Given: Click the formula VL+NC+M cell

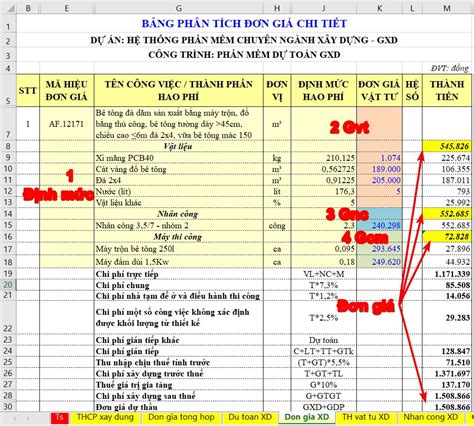Looking at the screenshot, I should [324, 274].
